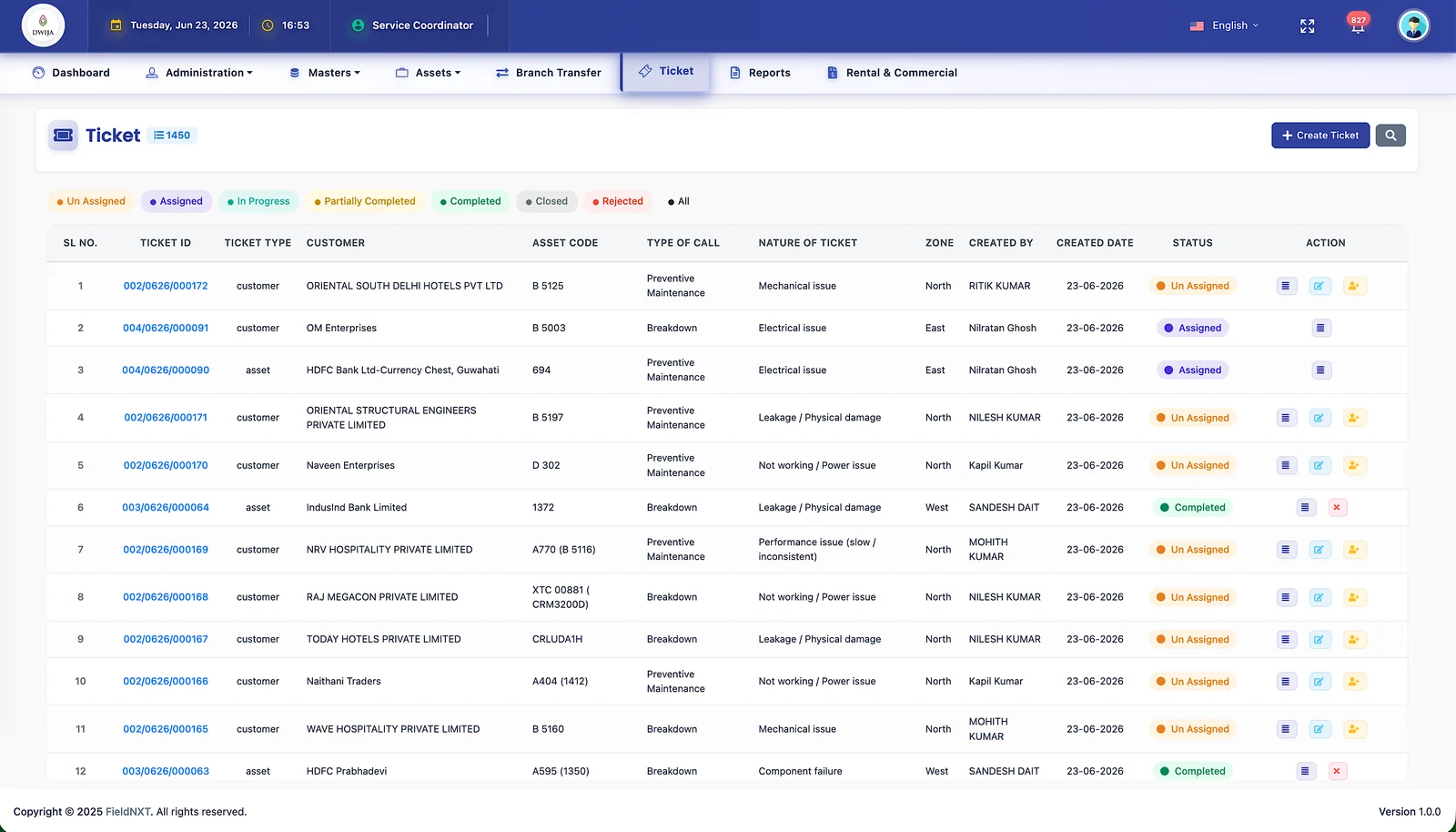View details icon for ticket 004/0626/000091
The image size is (1456, 832).
1320,328
